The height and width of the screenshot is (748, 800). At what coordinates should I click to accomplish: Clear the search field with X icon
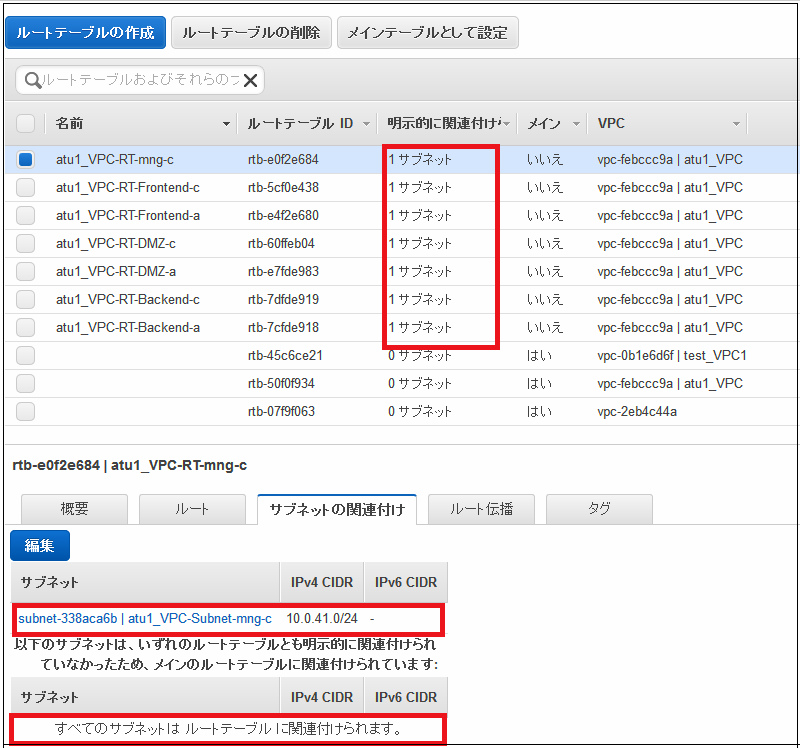pyautogui.click(x=251, y=80)
